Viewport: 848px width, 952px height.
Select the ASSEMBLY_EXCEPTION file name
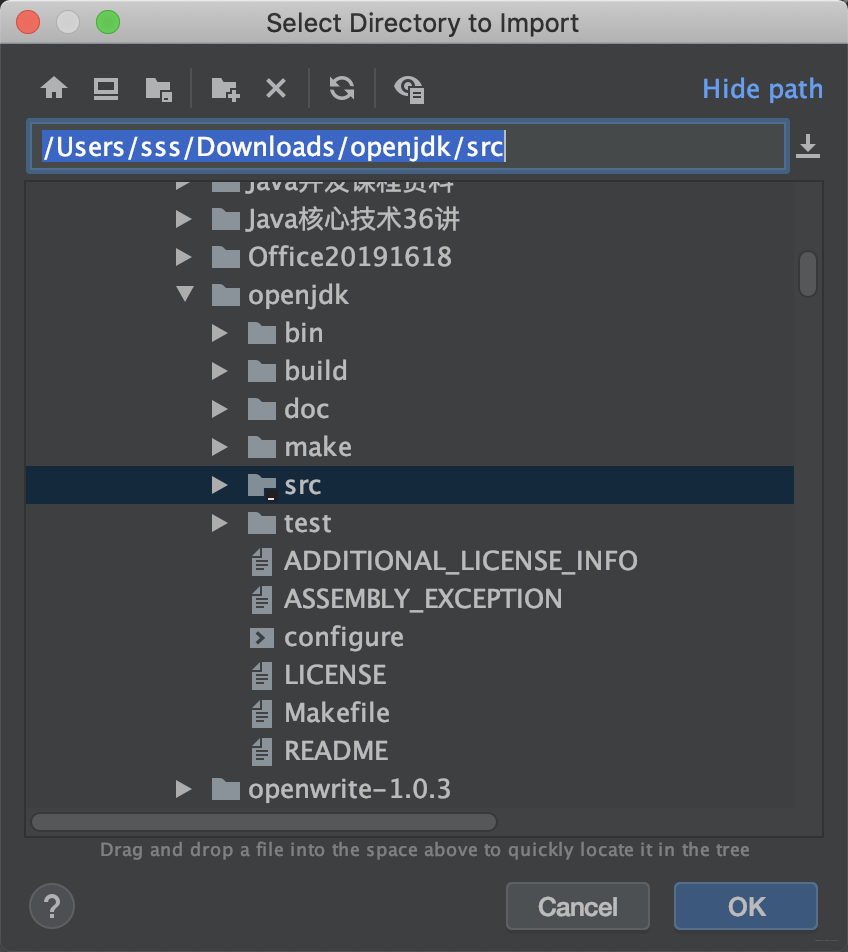click(x=423, y=599)
